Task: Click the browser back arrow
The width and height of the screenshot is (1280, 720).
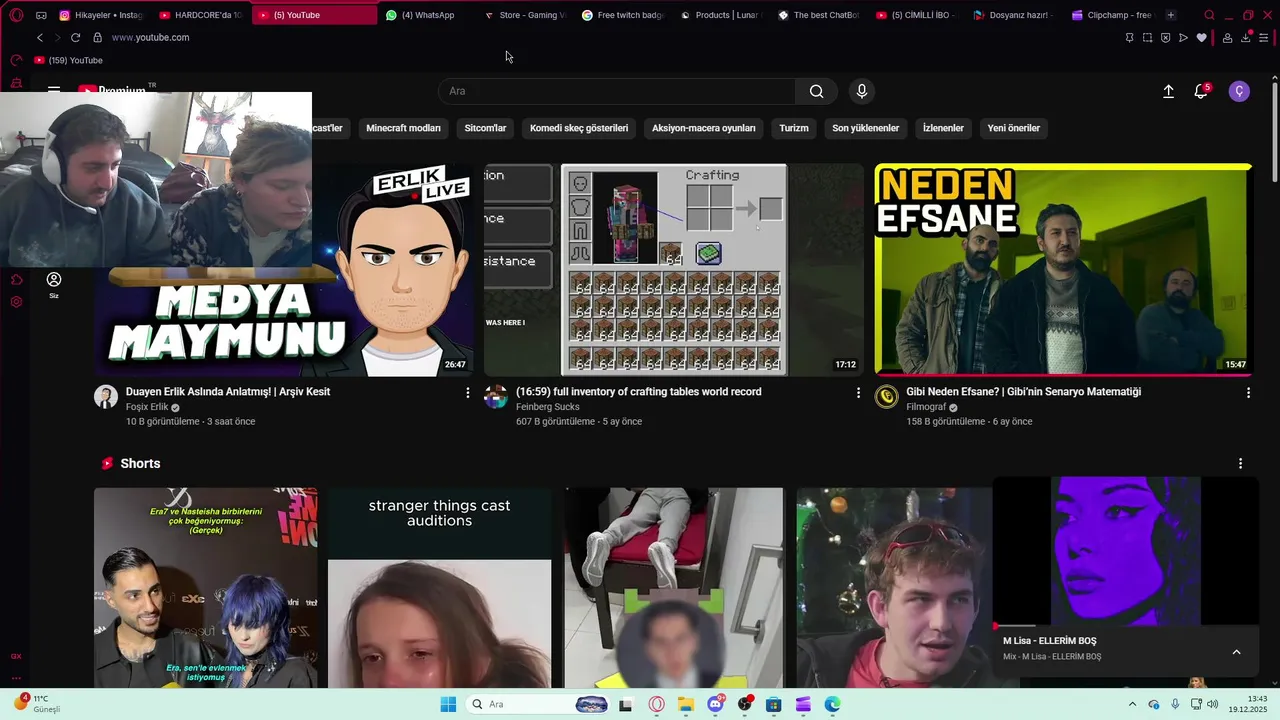Action: coord(40,37)
